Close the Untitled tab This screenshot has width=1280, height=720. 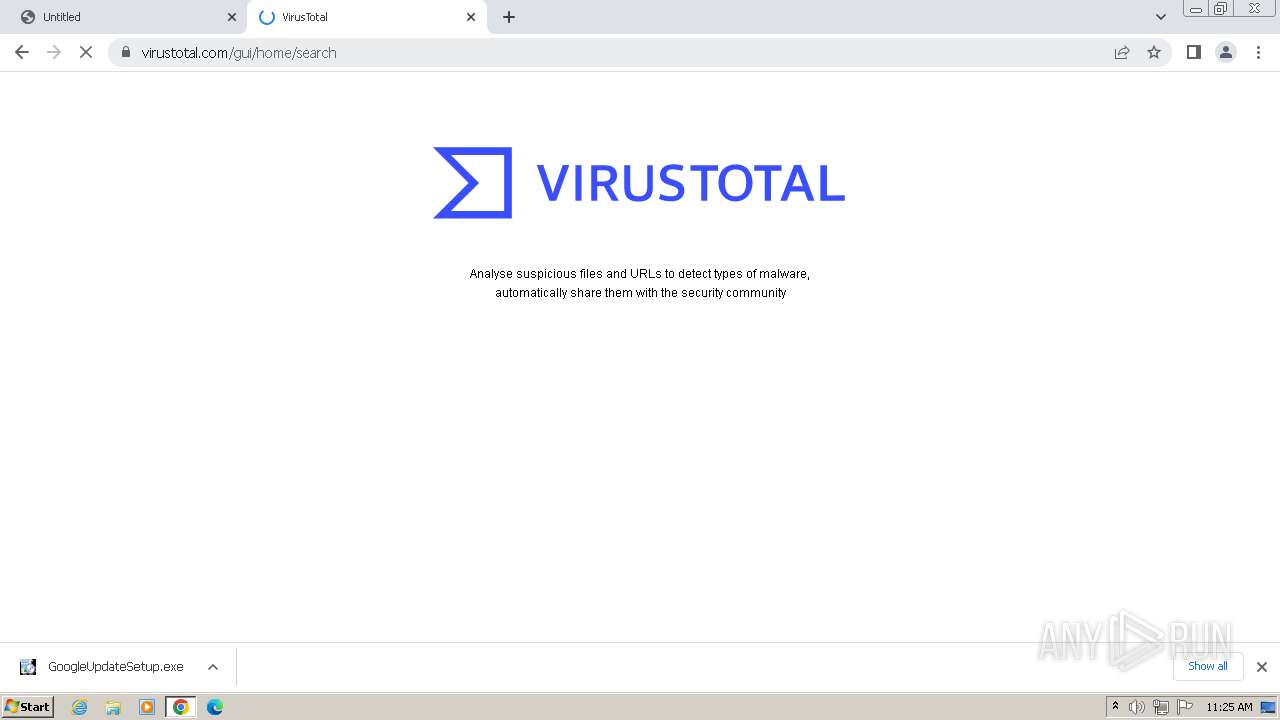(x=232, y=17)
